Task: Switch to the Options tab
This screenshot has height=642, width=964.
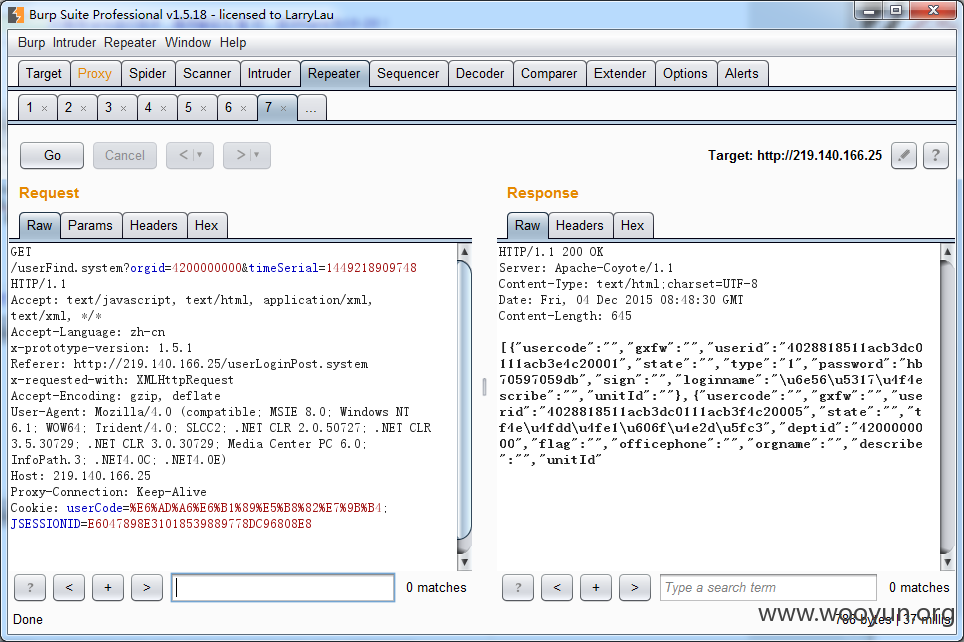Action: pos(685,74)
